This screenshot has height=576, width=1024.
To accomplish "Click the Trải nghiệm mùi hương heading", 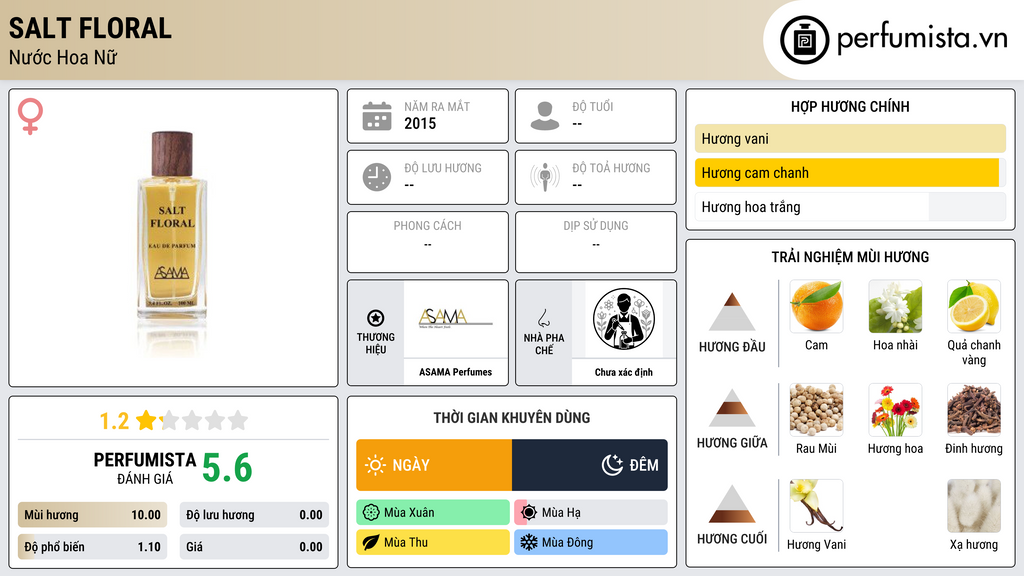I will 850,257.
